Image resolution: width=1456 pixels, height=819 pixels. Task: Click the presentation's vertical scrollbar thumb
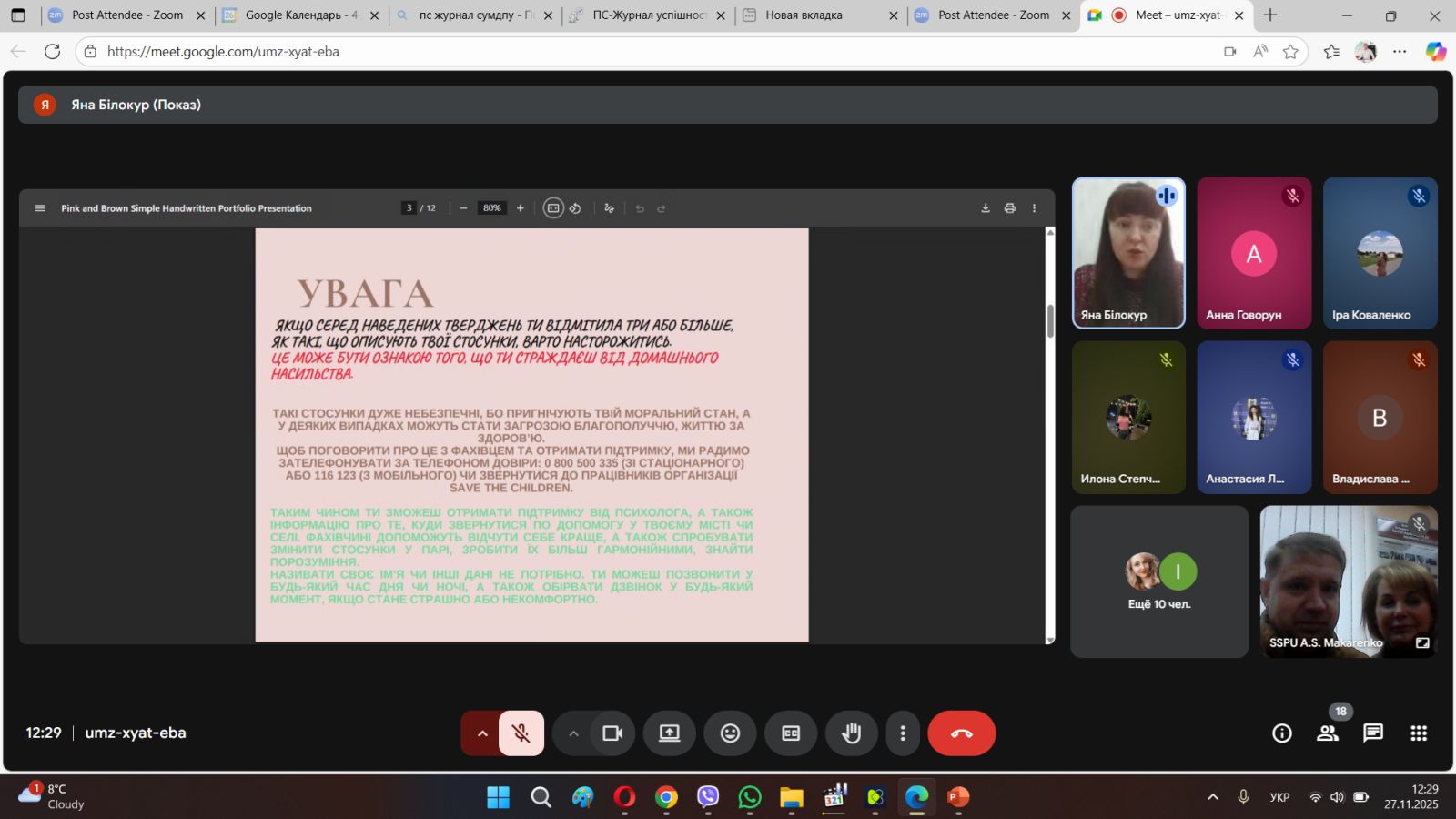point(1049,320)
